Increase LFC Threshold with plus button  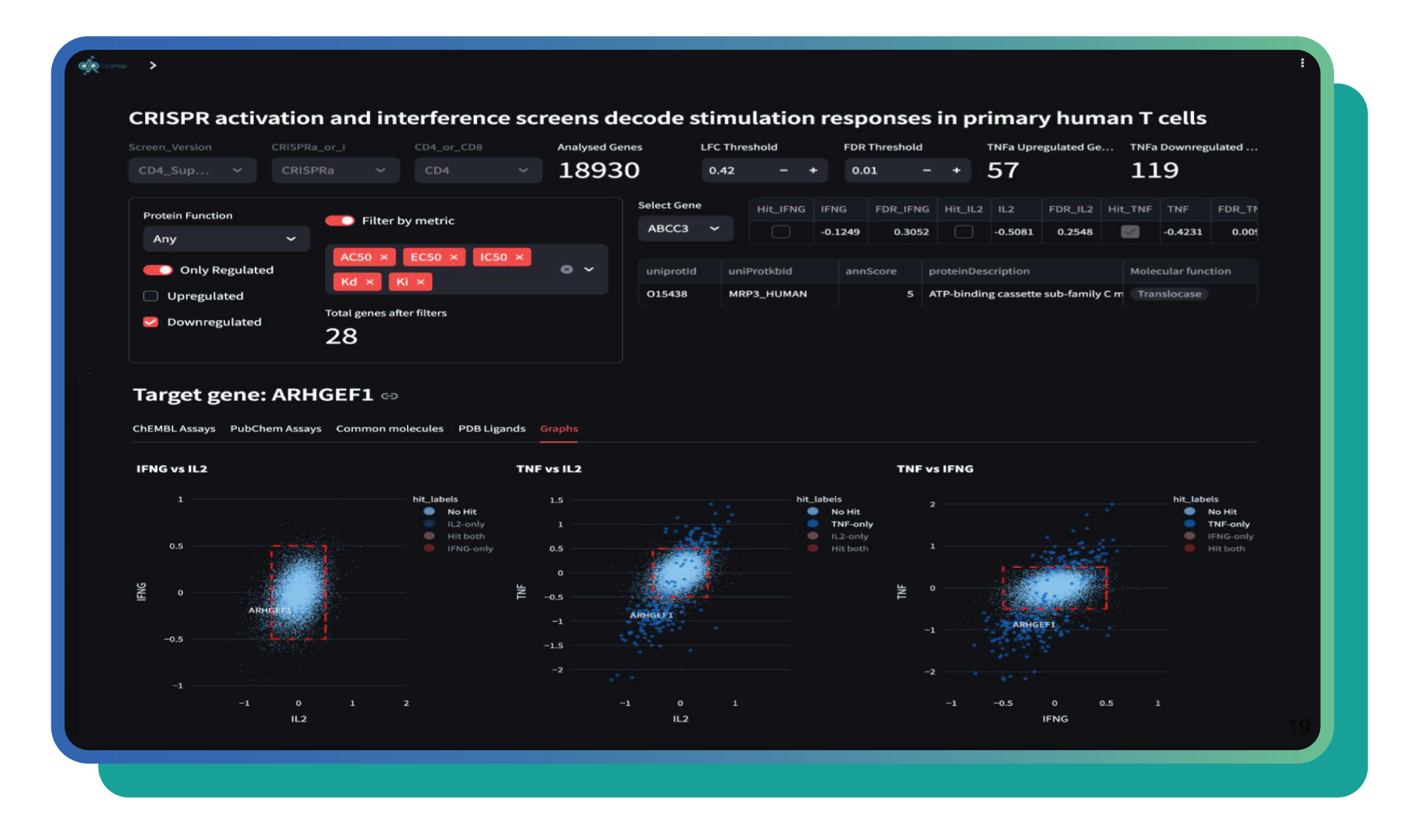click(813, 170)
